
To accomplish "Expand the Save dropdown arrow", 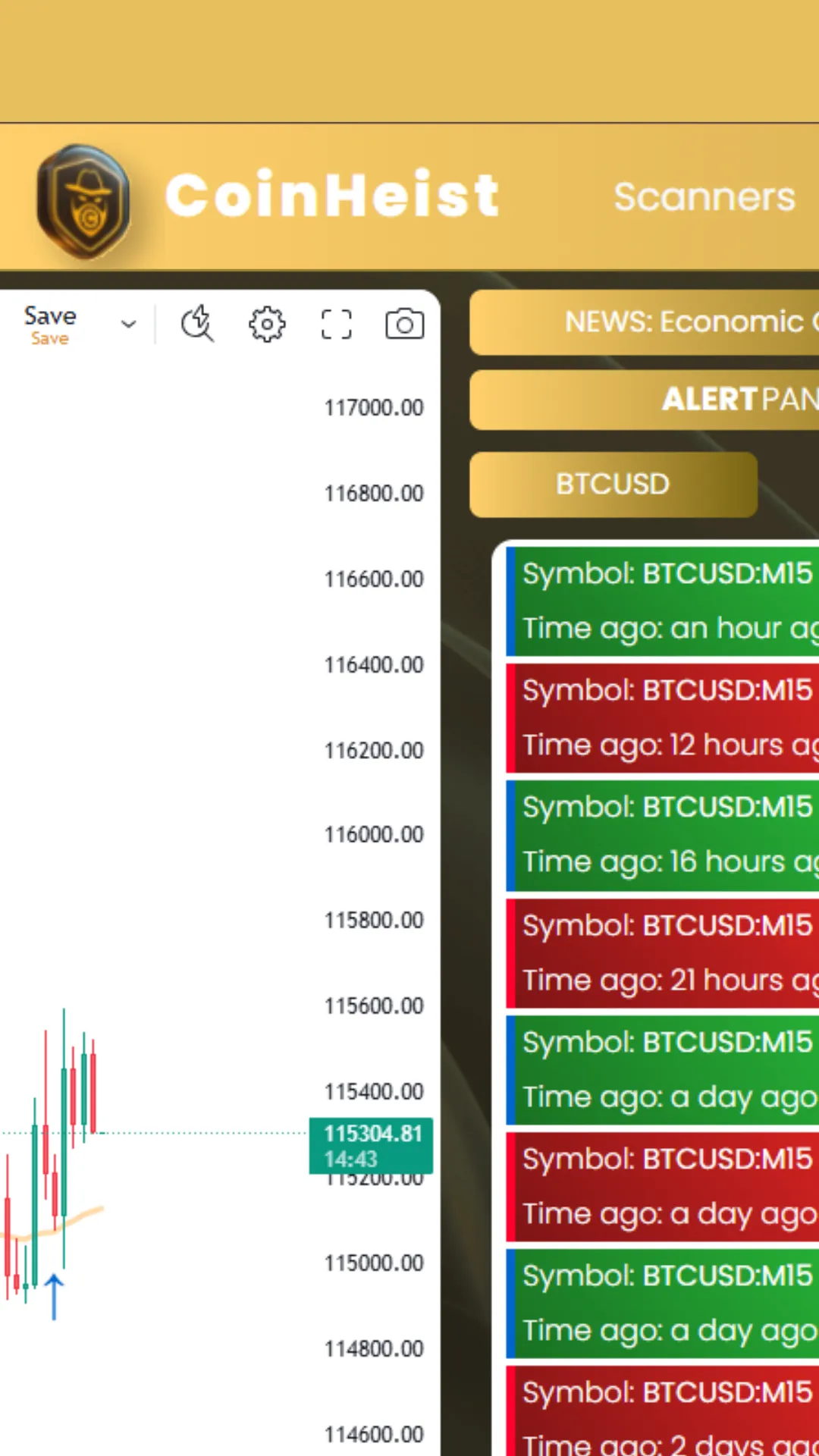I will pyautogui.click(x=129, y=325).
